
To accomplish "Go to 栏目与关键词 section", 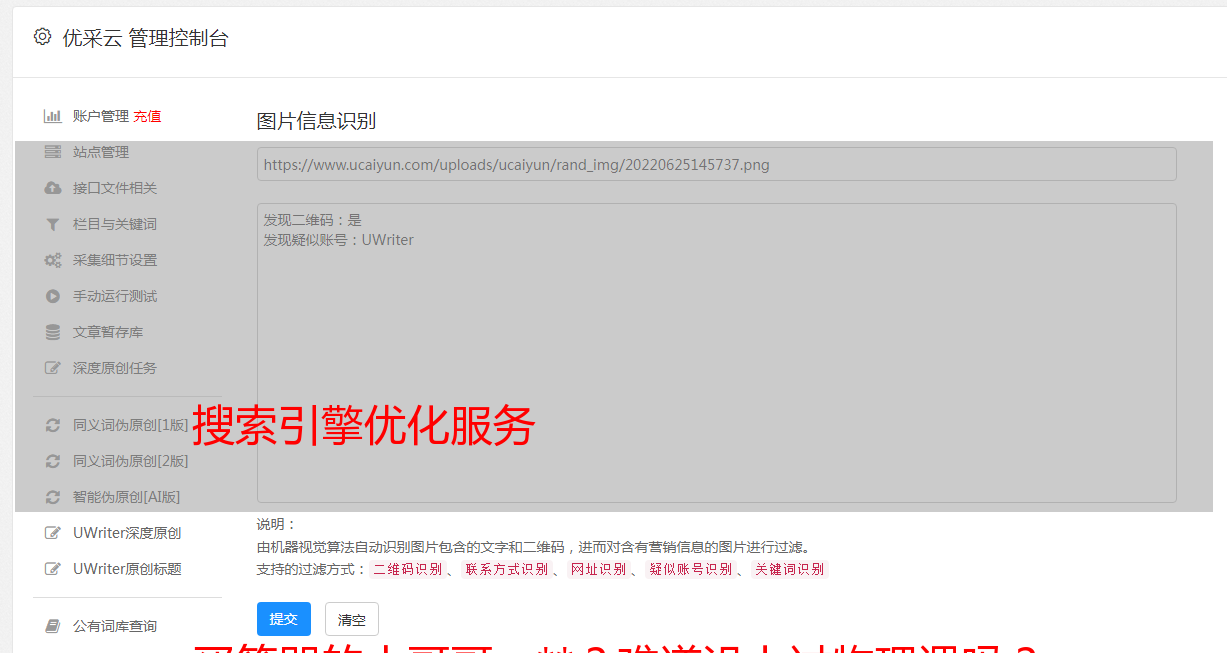I will click(x=115, y=224).
